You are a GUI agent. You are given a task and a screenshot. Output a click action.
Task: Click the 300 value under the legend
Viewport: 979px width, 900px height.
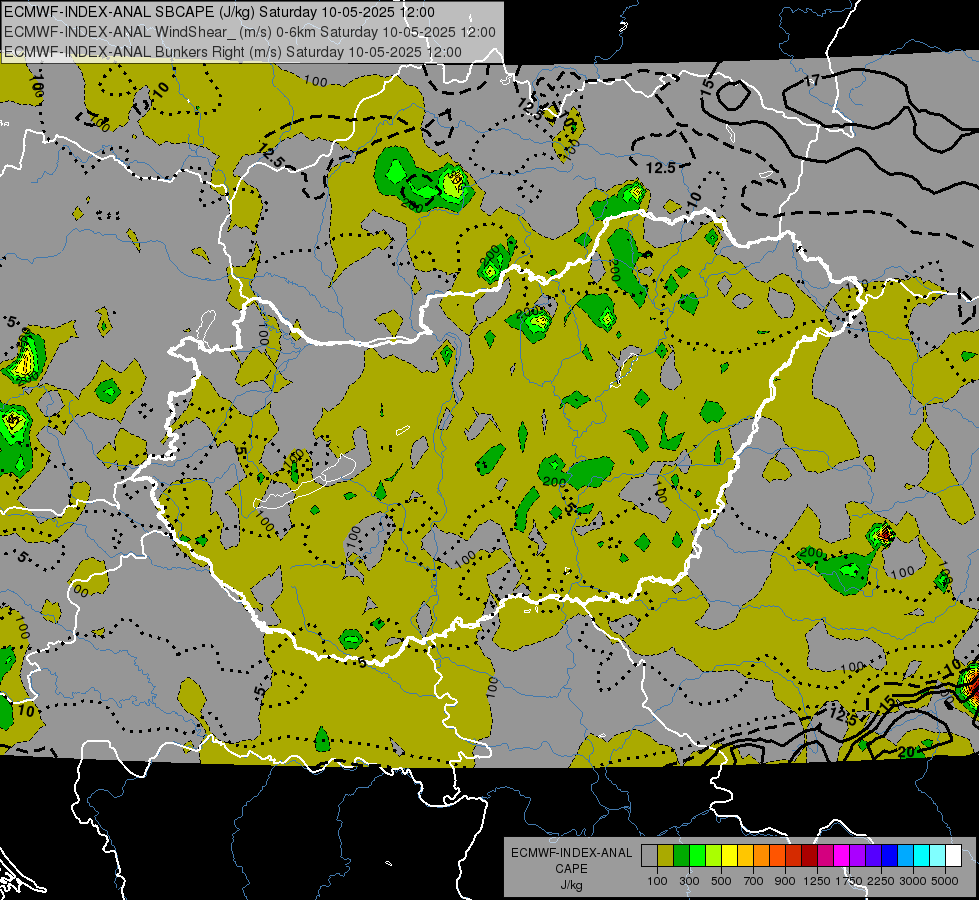coord(689,881)
